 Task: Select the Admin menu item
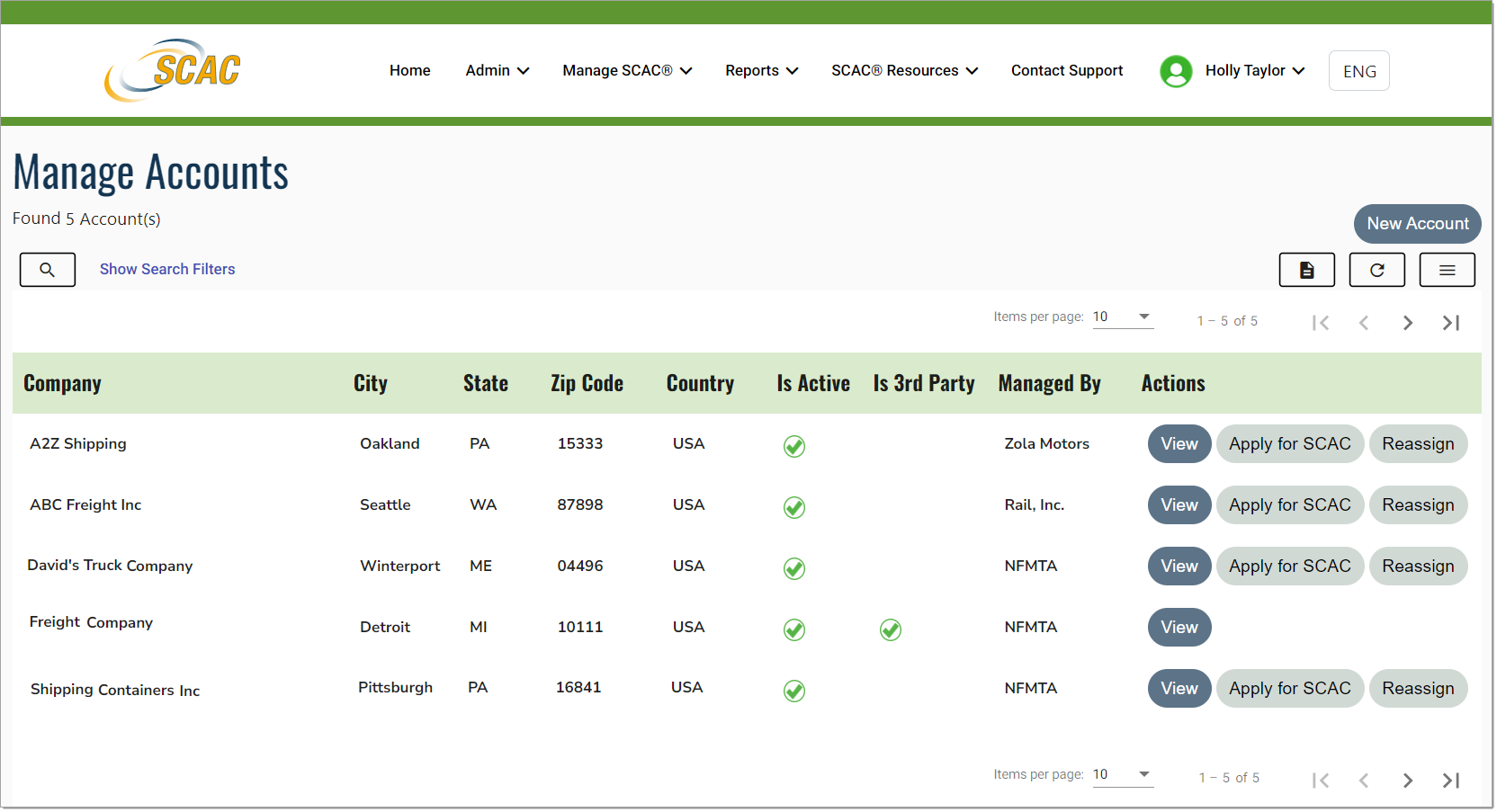(x=496, y=70)
